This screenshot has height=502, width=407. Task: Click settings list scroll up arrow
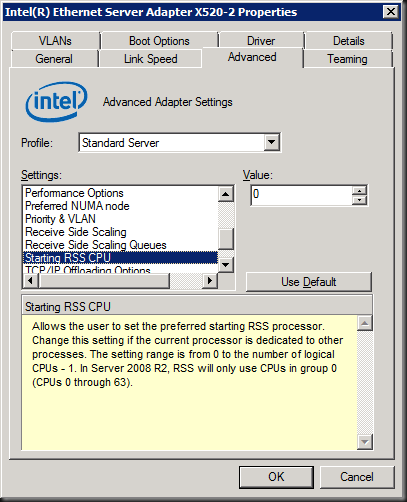tap(226, 194)
